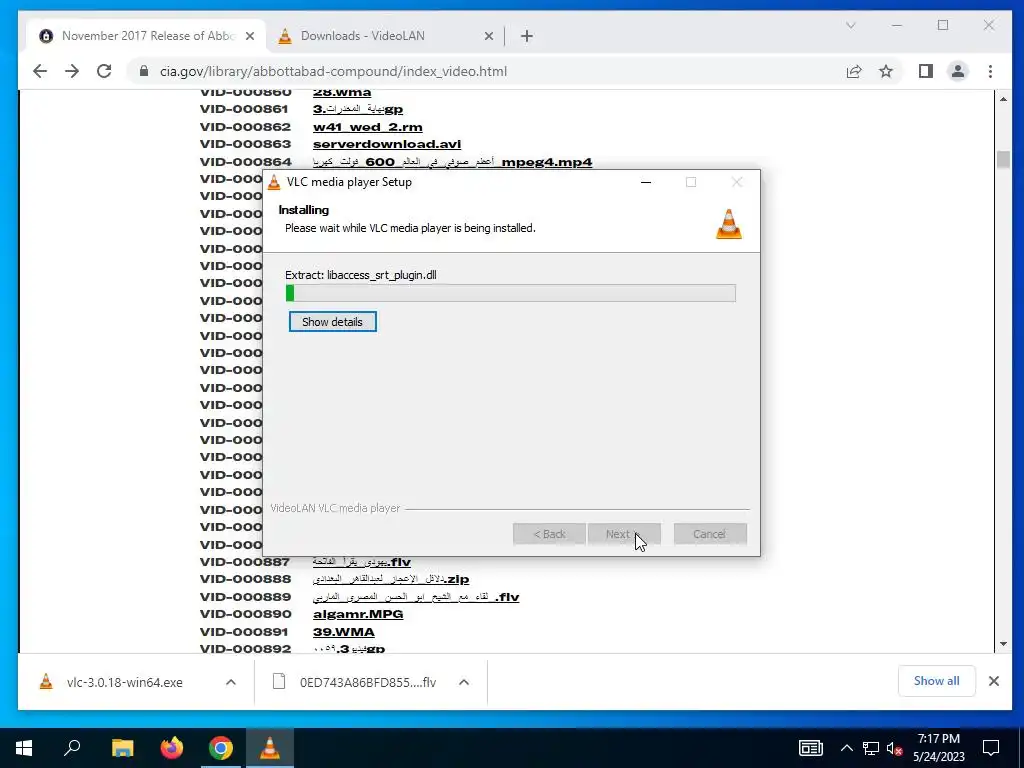The image size is (1024, 768).
Task: Click the VID-000890 label text
Action: pos(245,614)
